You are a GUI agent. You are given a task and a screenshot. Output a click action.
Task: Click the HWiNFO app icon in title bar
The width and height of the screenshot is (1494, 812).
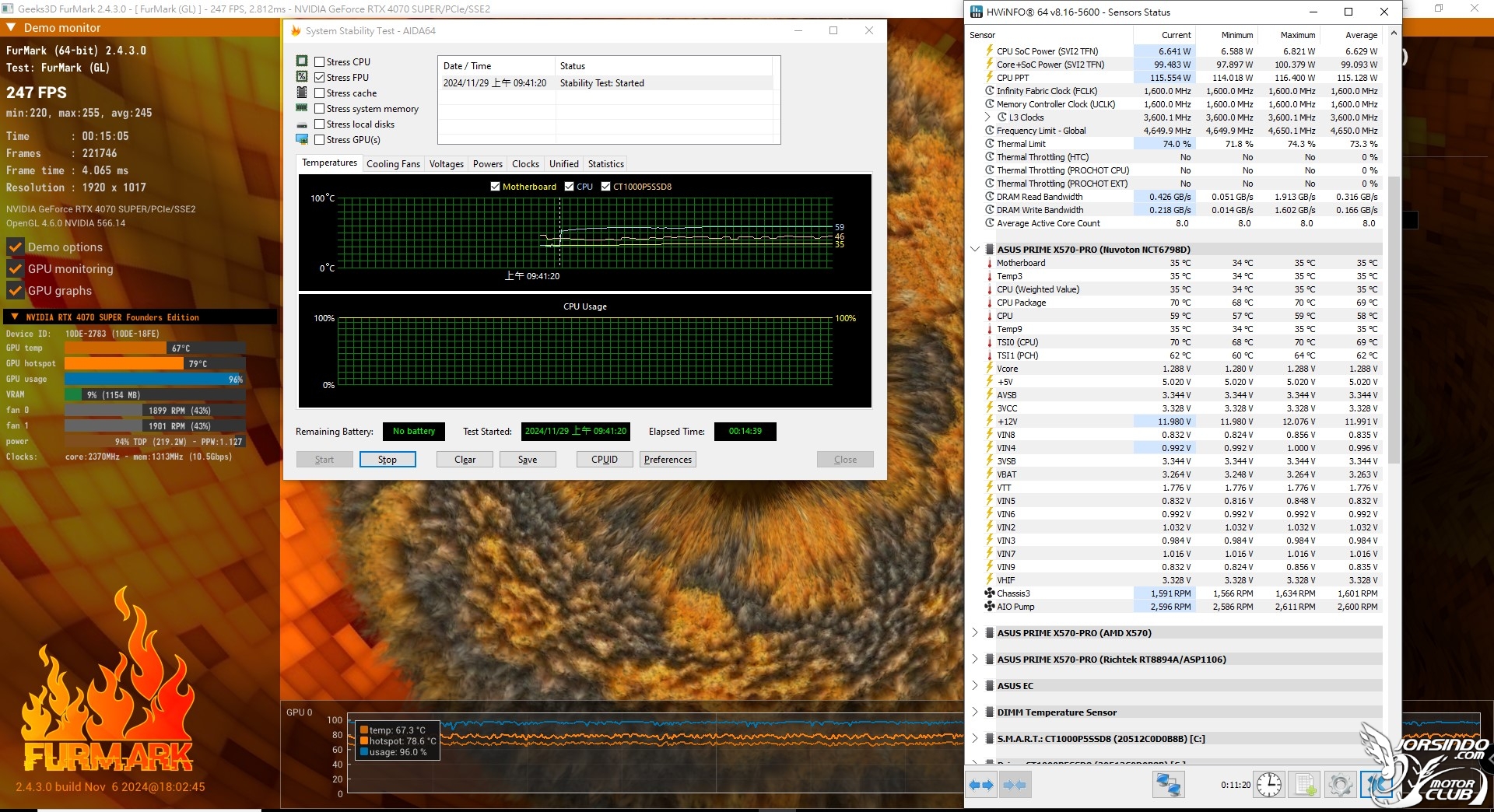click(977, 12)
